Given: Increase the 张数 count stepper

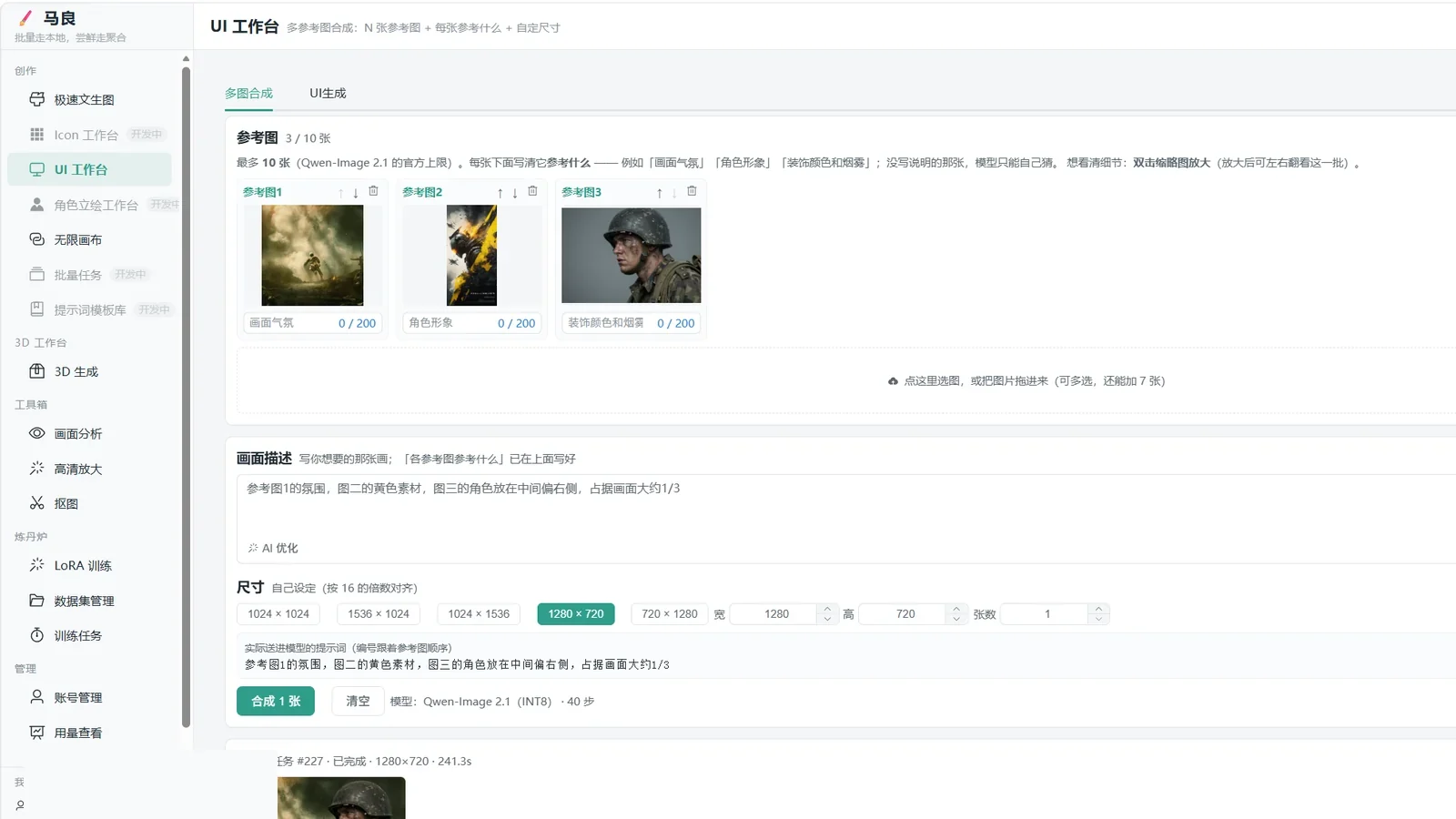Looking at the screenshot, I should pyautogui.click(x=1098, y=609).
